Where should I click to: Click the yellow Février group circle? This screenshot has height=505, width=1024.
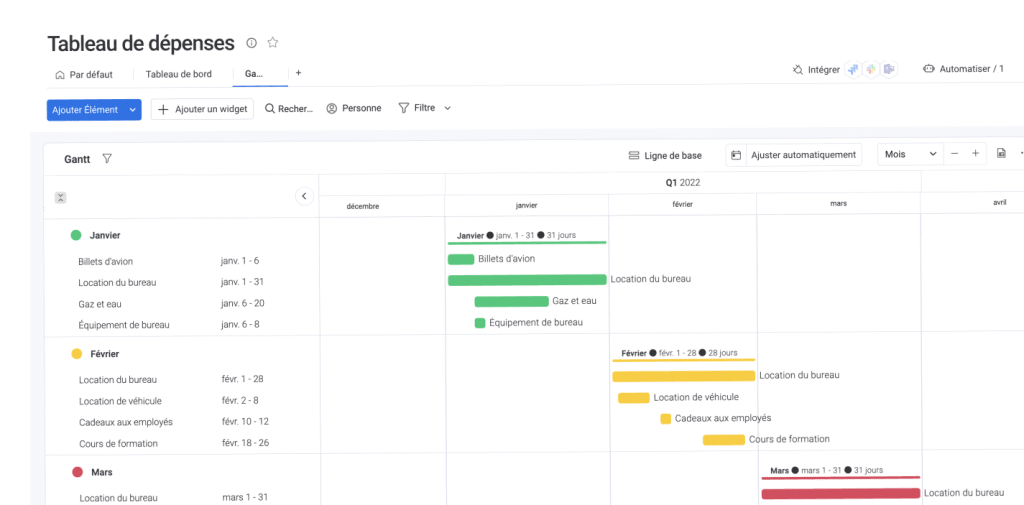tap(76, 353)
